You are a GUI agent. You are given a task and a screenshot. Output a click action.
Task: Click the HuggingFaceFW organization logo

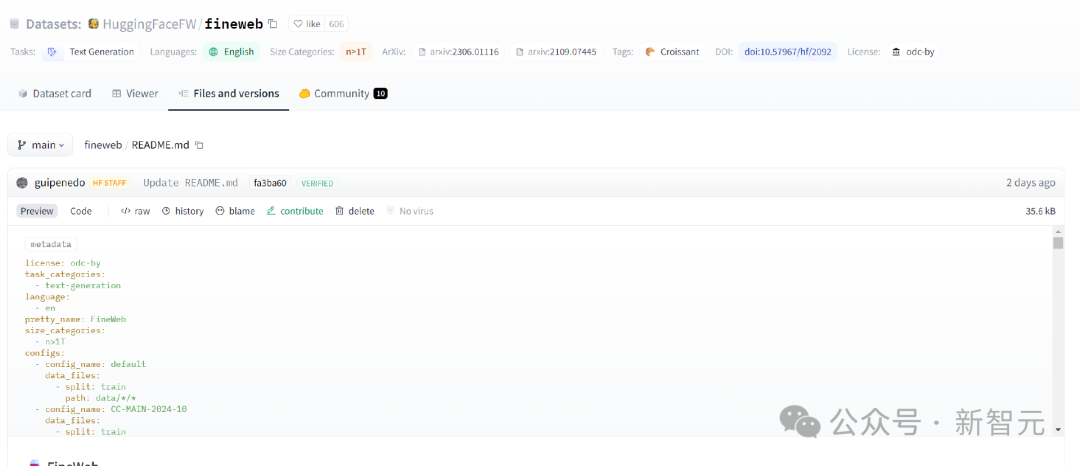[x=93, y=24]
